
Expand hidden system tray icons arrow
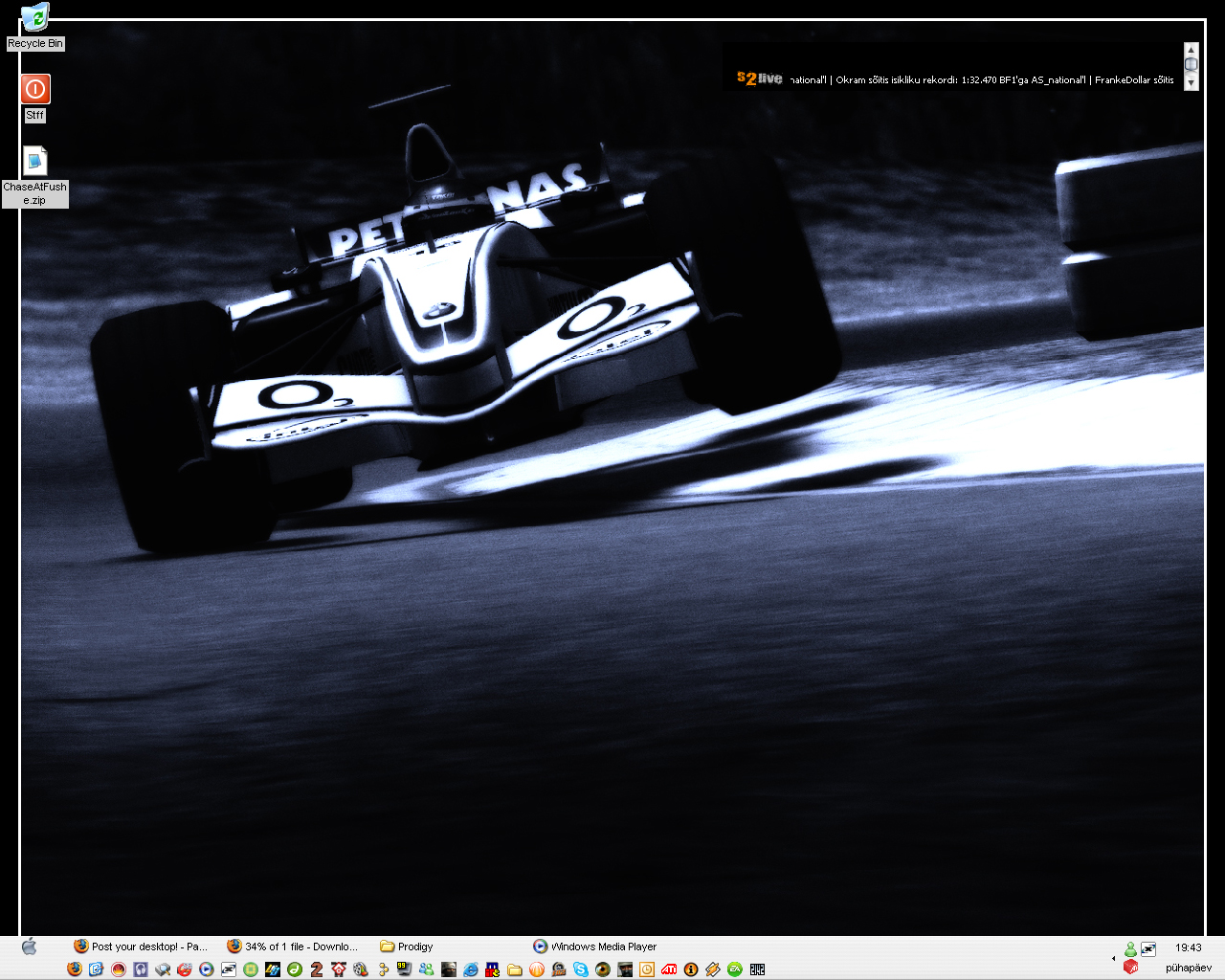pyautogui.click(x=1113, y=958)
